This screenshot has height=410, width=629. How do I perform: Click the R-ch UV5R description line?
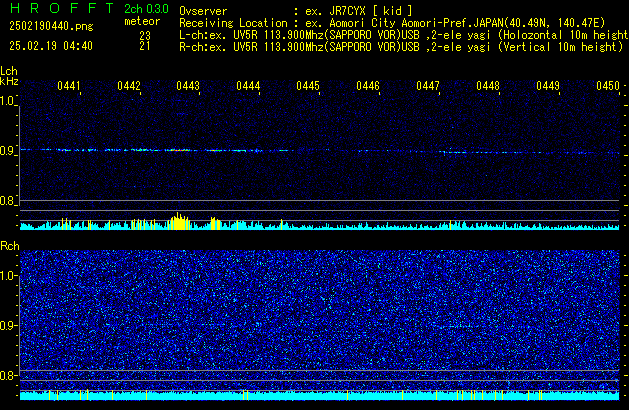click(x=401, y=47)
